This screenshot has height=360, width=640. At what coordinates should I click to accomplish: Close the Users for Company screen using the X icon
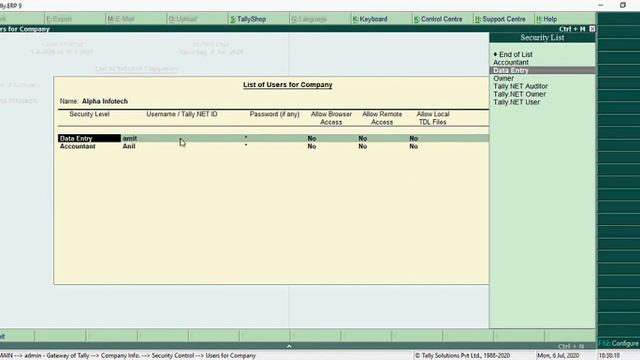pos(592,29)
